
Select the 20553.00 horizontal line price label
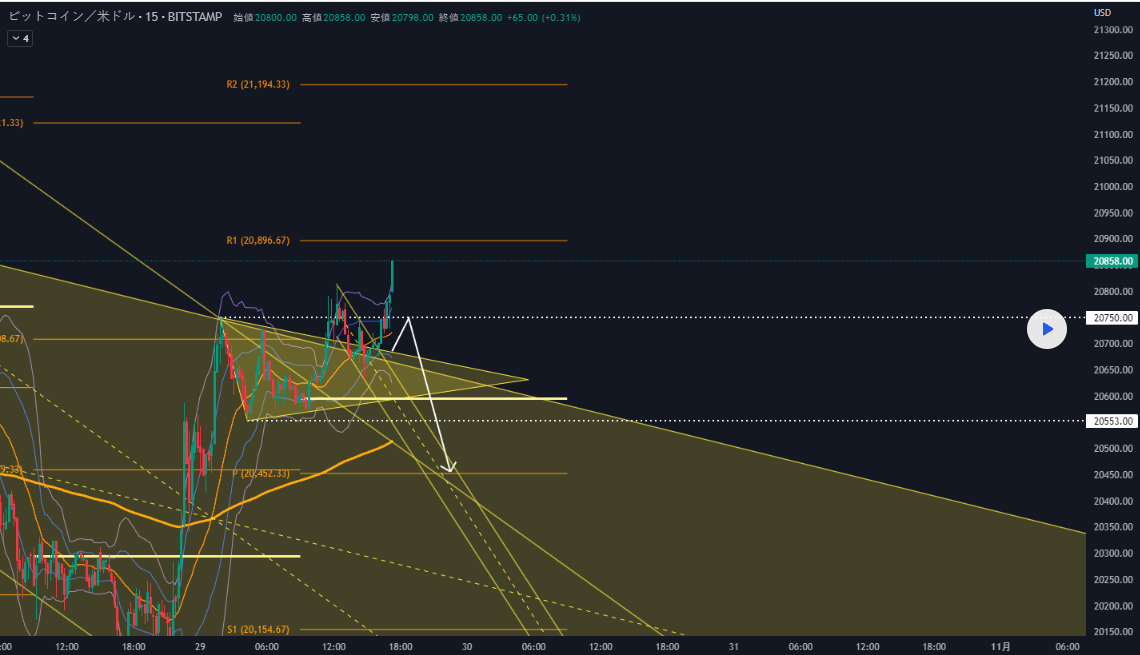(x=1112, y=421)
